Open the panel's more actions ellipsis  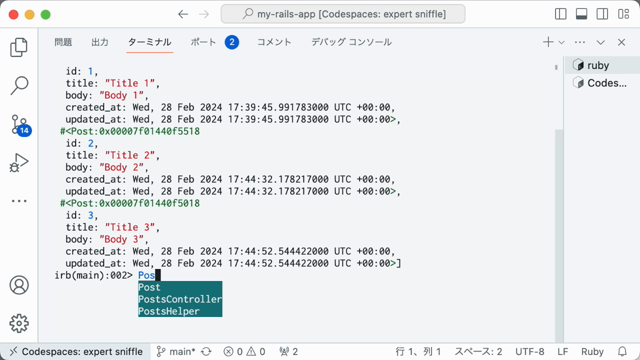point(580,42)
